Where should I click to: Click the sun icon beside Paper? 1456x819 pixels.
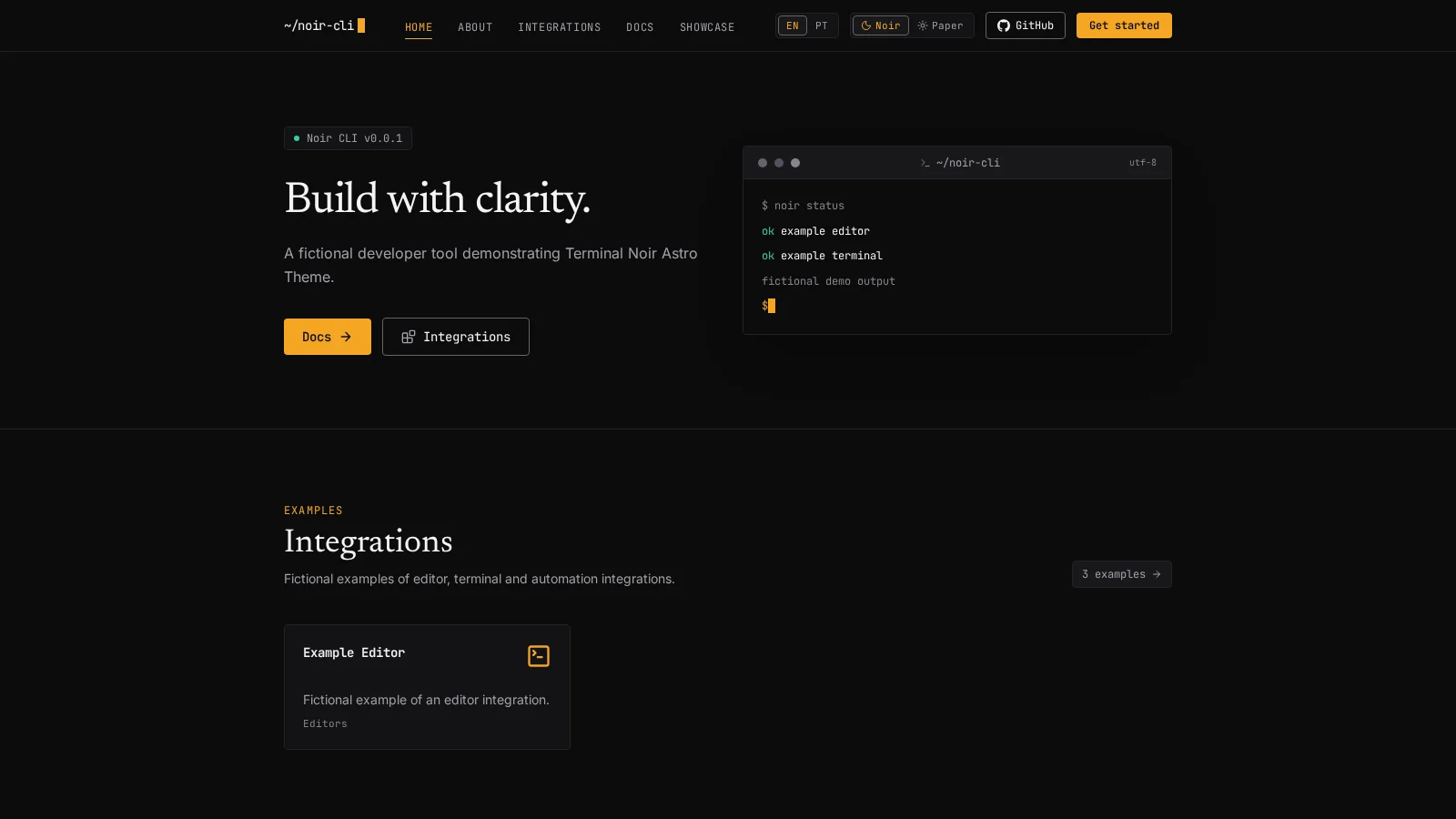923,25
